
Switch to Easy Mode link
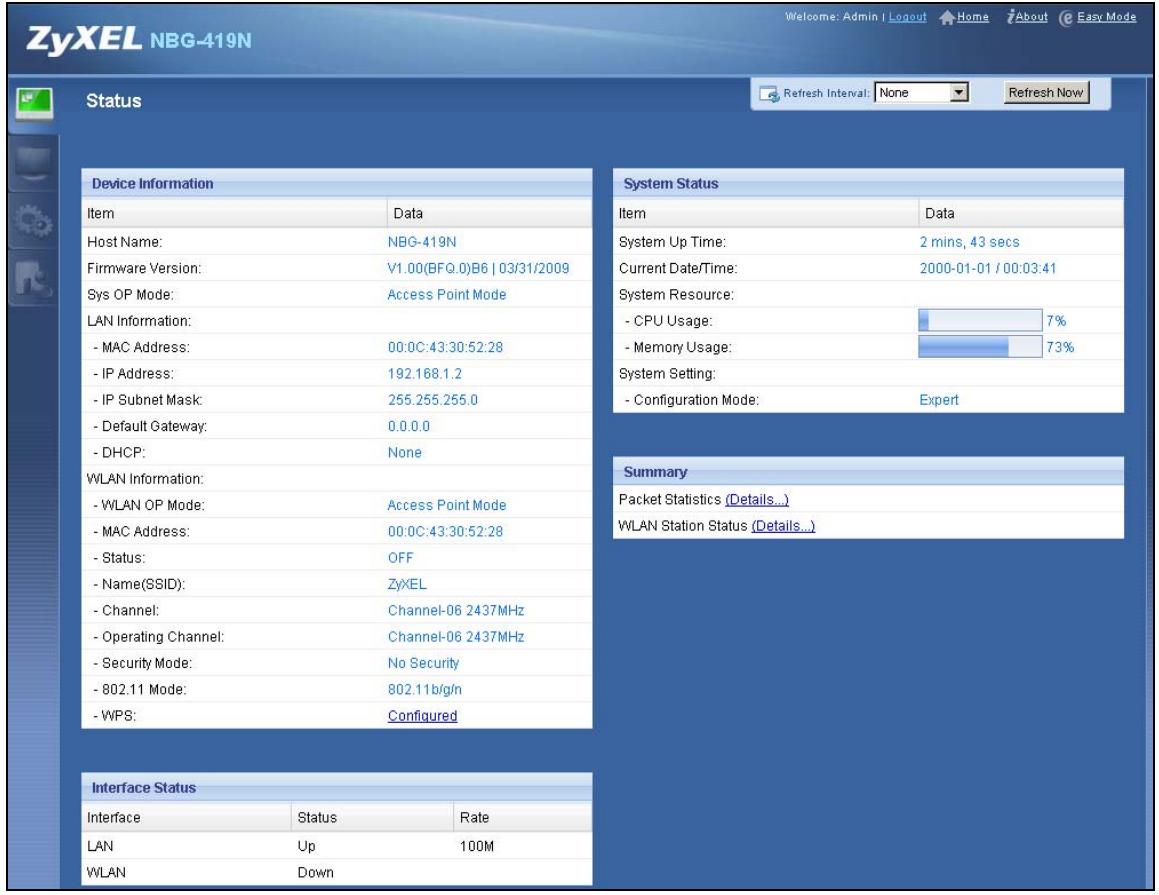tap(1107, 17)
